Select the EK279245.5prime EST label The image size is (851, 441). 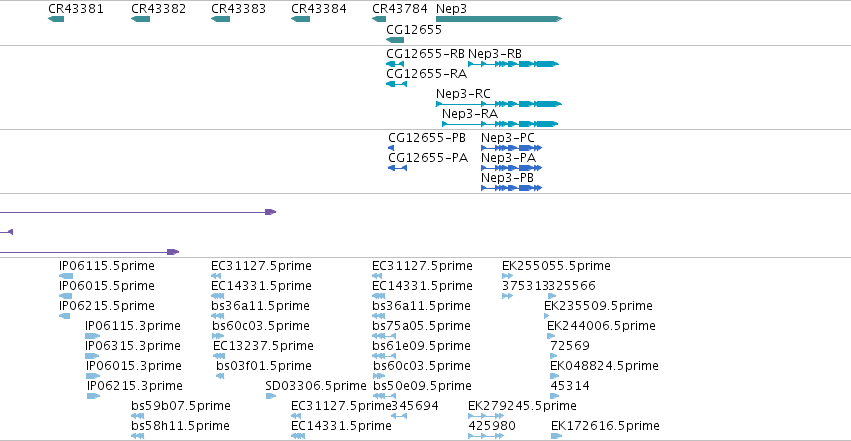[x=523, y=406]
